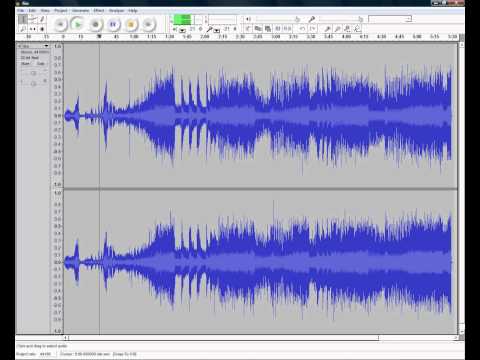Viewport: 480px width, 360px height.
Task: Adjust the track pan slider
Action: (x=33, y=83)
